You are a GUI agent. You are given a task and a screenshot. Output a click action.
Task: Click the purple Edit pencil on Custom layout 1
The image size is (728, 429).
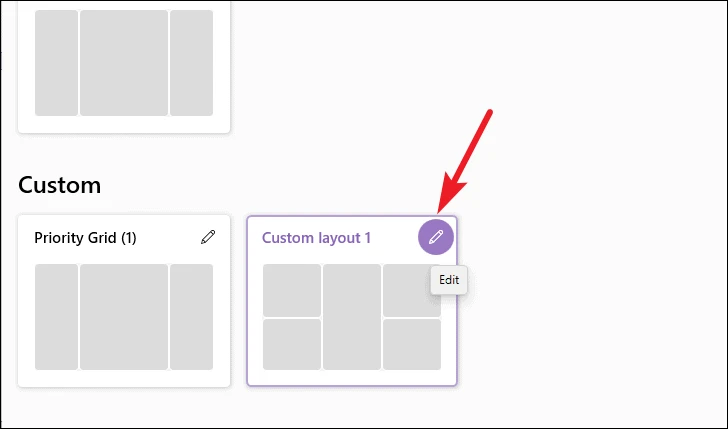(436, 237)
